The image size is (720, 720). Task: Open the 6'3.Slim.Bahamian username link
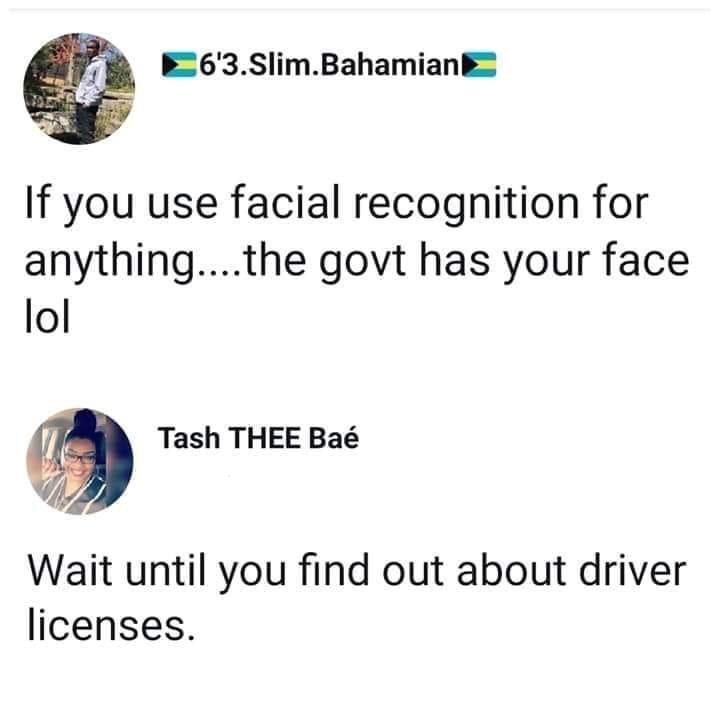tap(329, 65)
